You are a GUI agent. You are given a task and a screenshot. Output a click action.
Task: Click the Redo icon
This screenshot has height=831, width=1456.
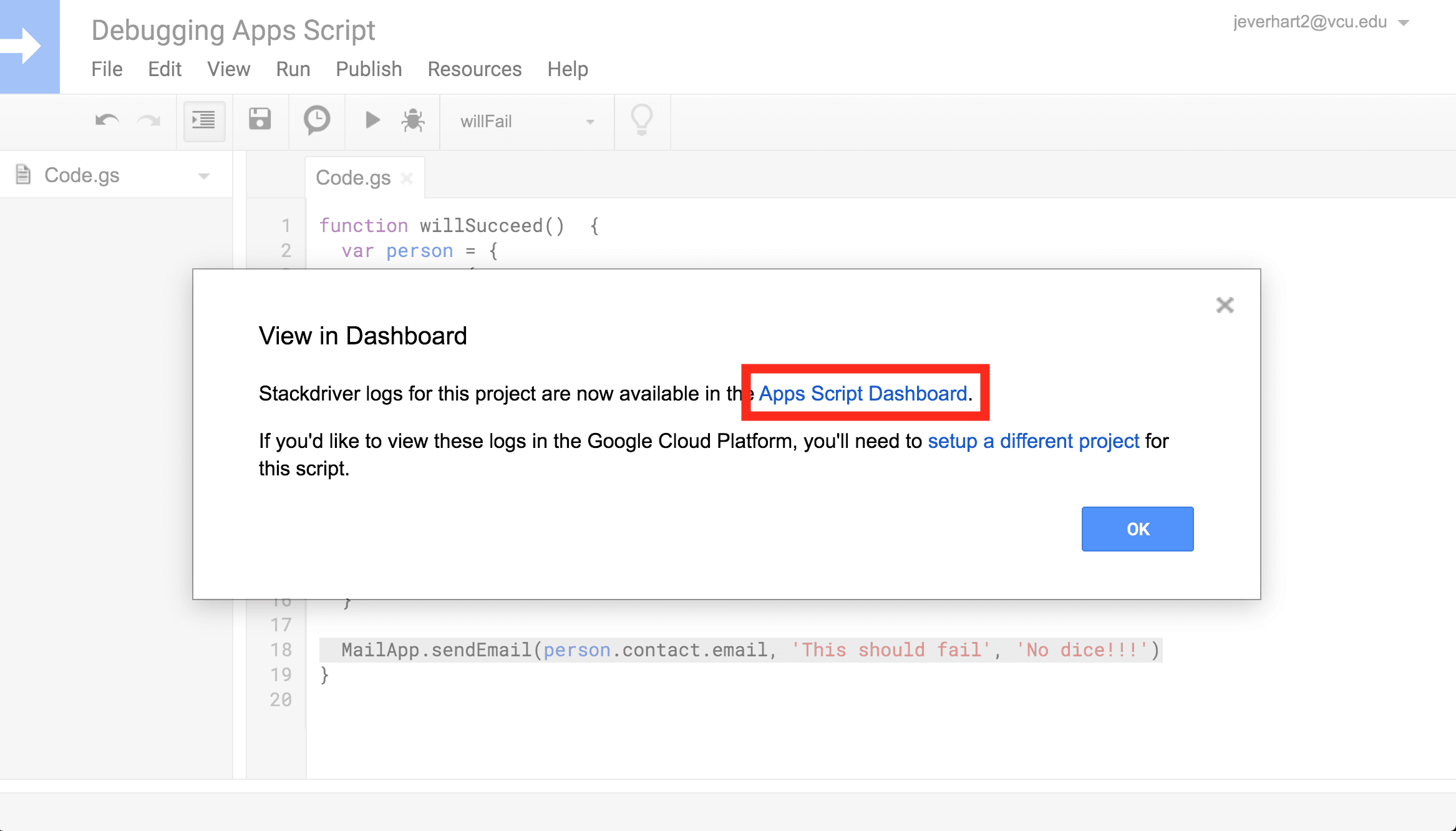tap(149, 120)
